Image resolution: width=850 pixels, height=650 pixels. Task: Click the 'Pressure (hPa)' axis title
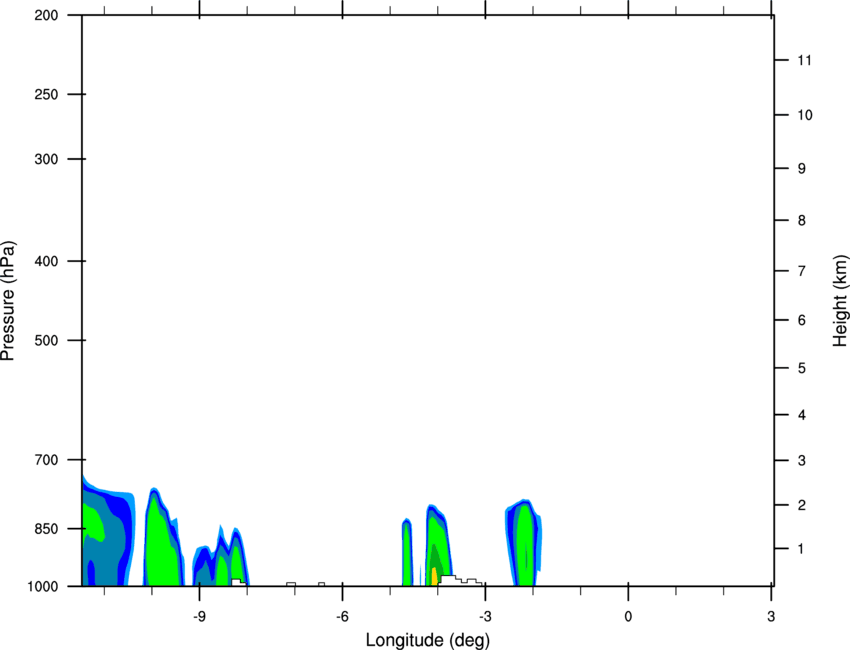(8, 301)
